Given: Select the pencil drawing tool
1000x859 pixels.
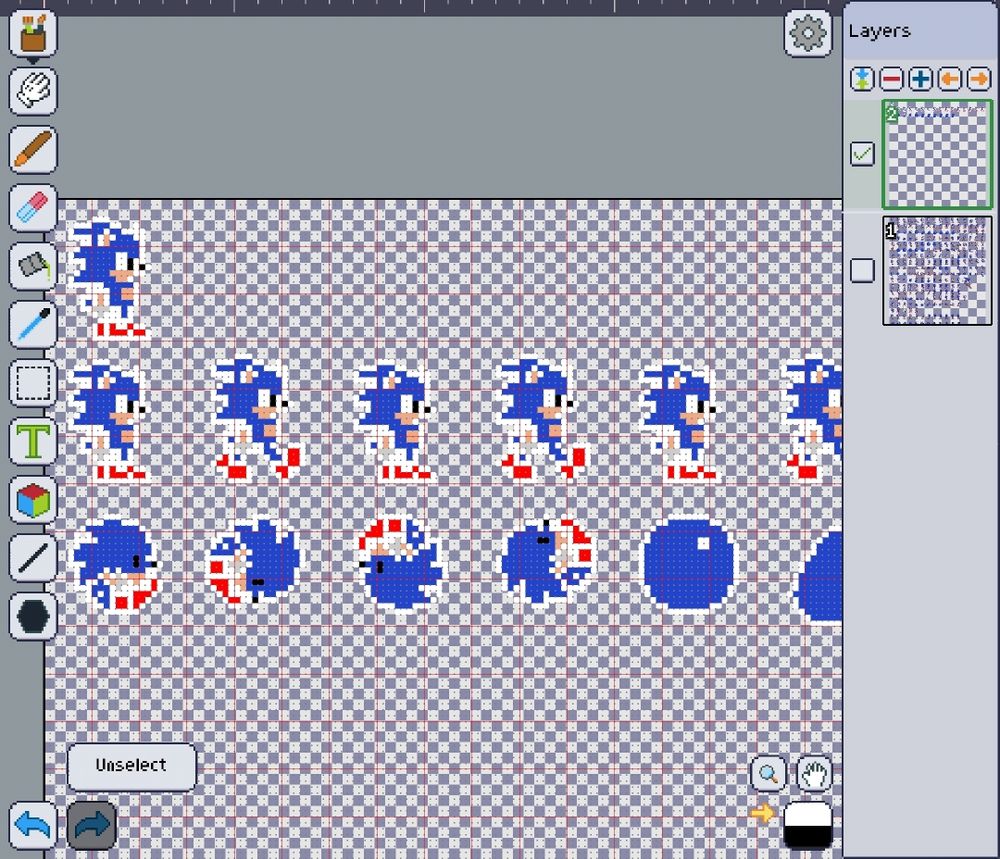Looking at the screenshot, I should [x=33, y=149].
